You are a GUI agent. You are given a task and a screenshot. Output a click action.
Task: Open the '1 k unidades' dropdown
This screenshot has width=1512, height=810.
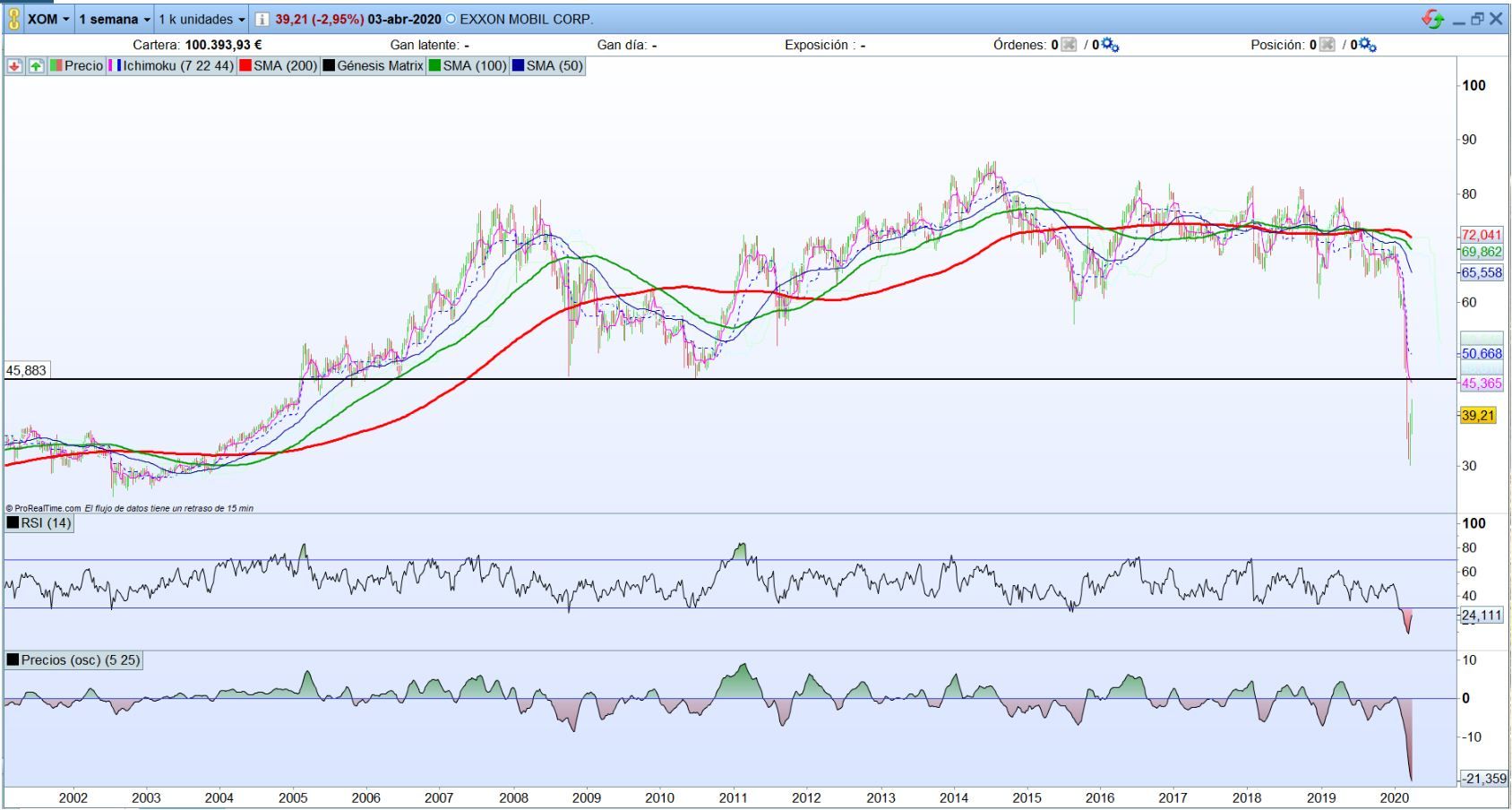tap(202, 19)
